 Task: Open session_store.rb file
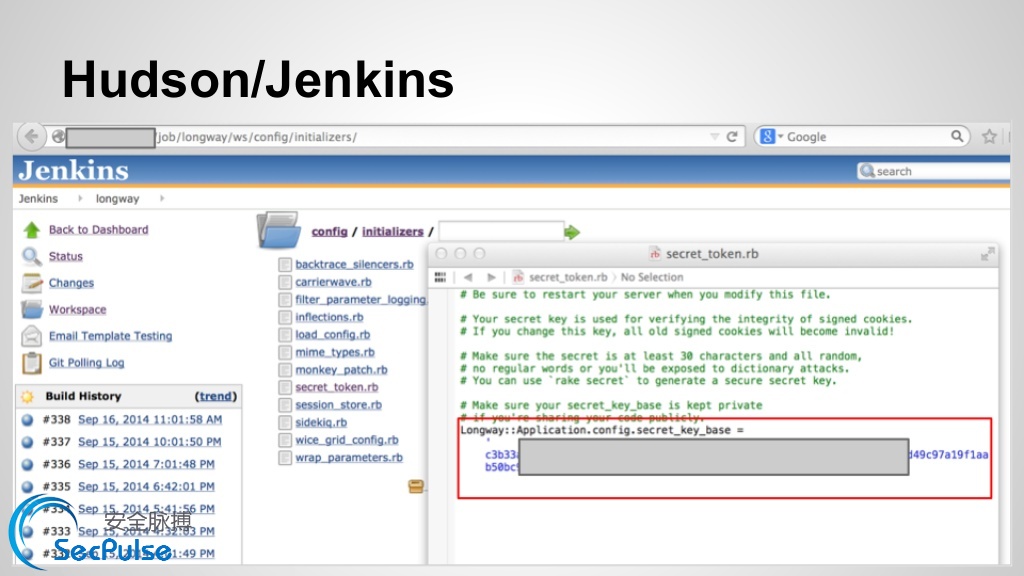point(338,405)
